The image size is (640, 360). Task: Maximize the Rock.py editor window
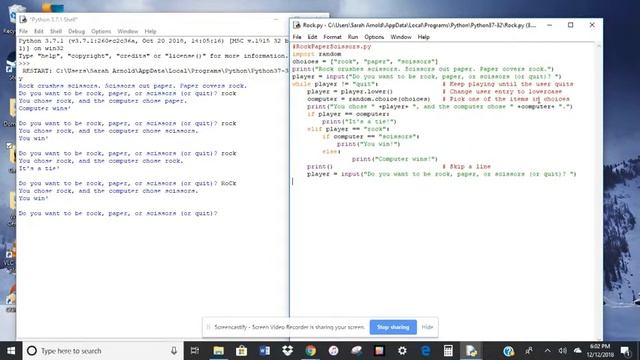pyautogui.click(x=571, y=25)
